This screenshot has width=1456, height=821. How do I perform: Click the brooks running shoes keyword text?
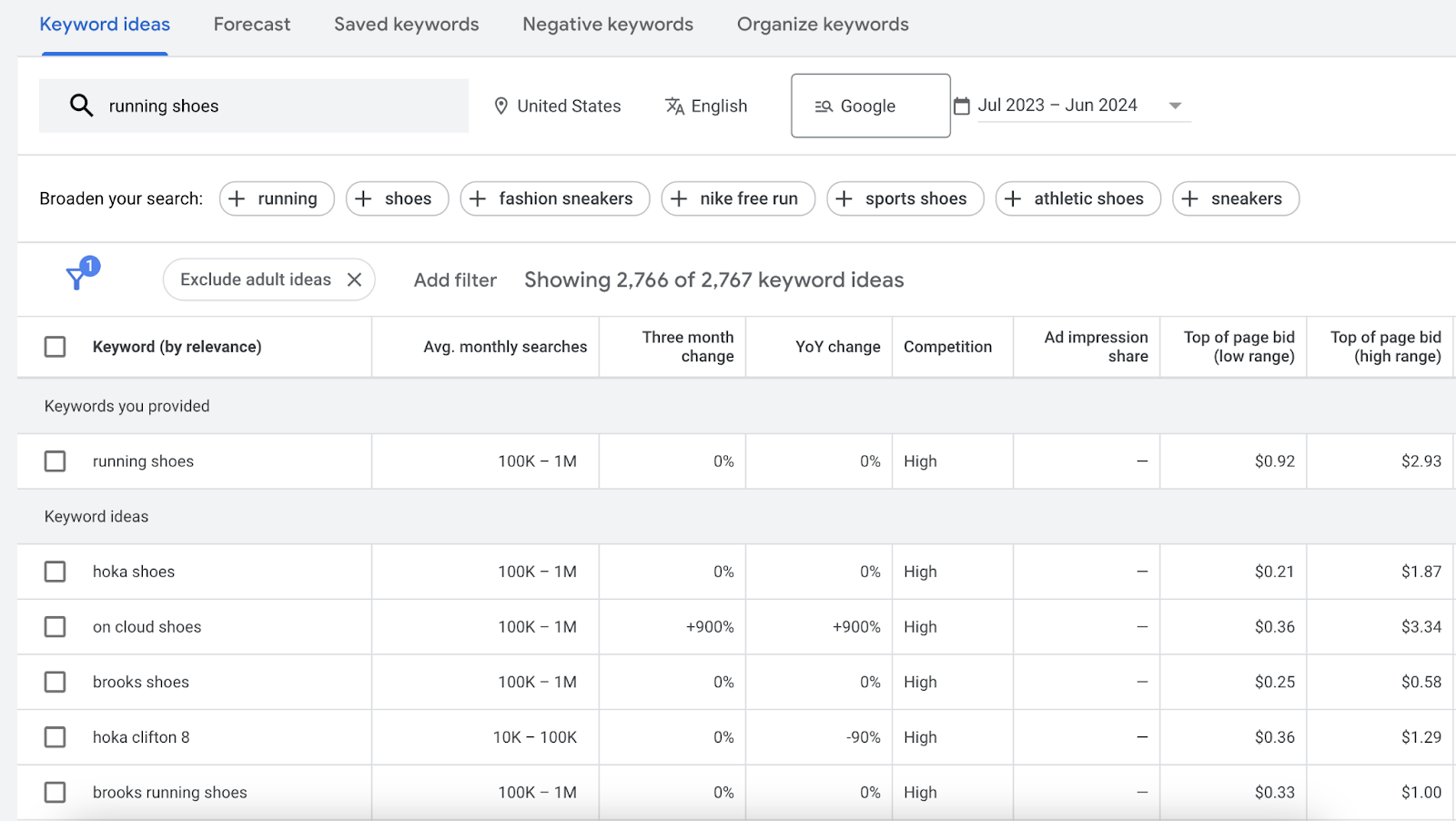170,793
